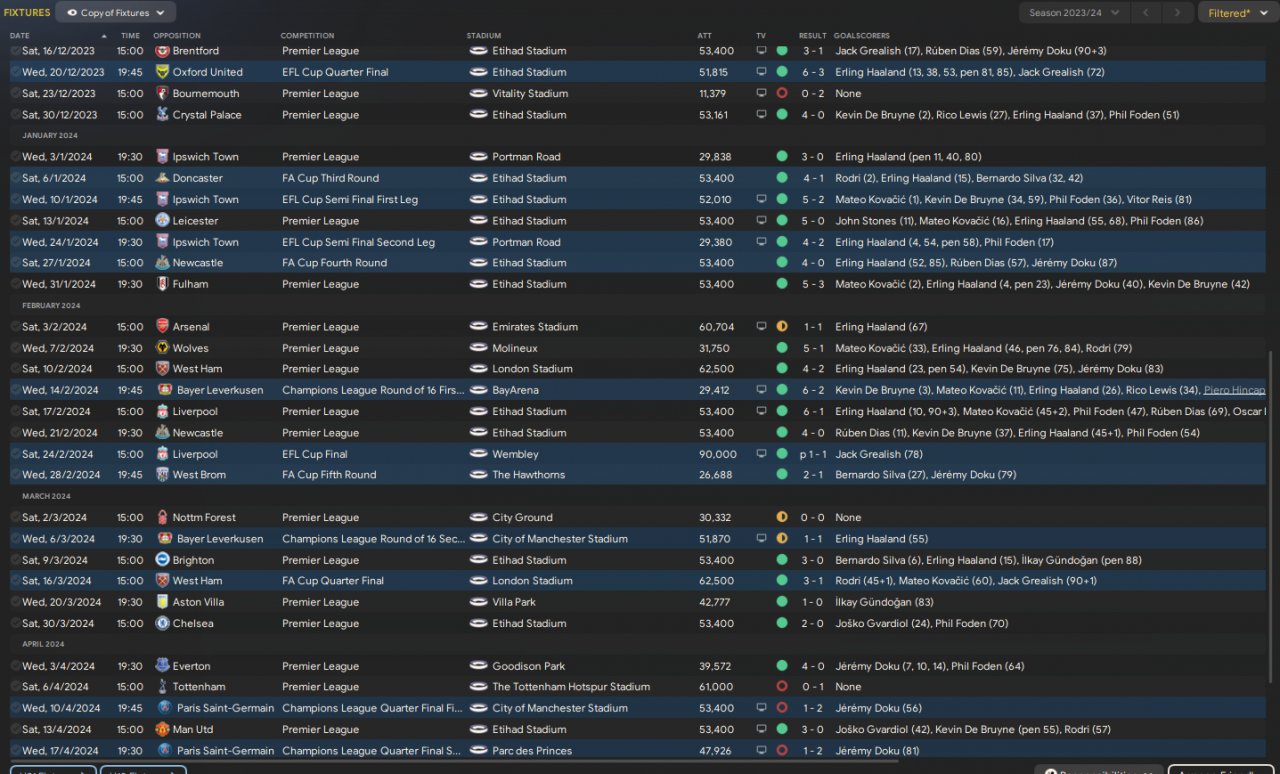This screenshot has height=774, width=1280.
Task: Click the stadium icon beside Emirates Stadium
Action: 478,327
